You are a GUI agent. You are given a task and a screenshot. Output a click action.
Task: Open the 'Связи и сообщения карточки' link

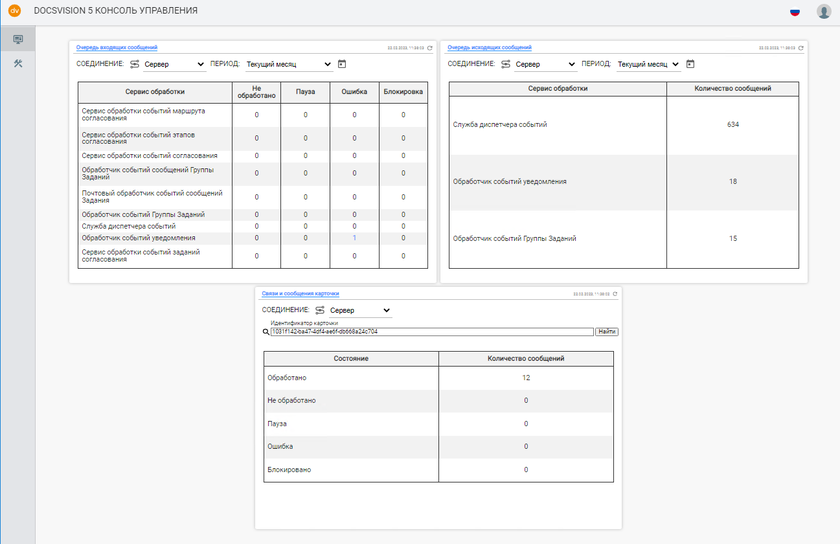300,294
